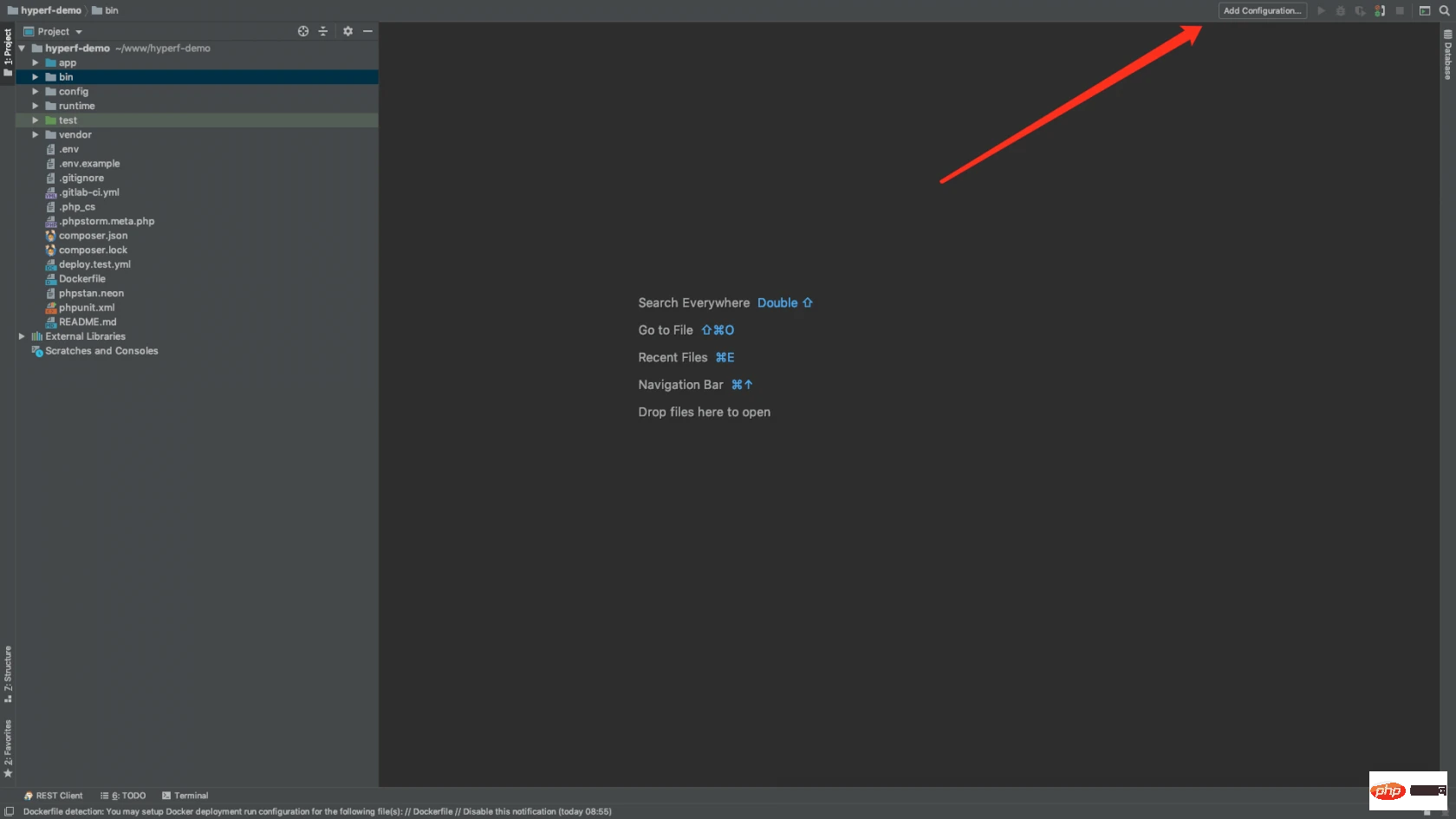
Task: Open the Project view dropdown
Action: tap(59, 31)
